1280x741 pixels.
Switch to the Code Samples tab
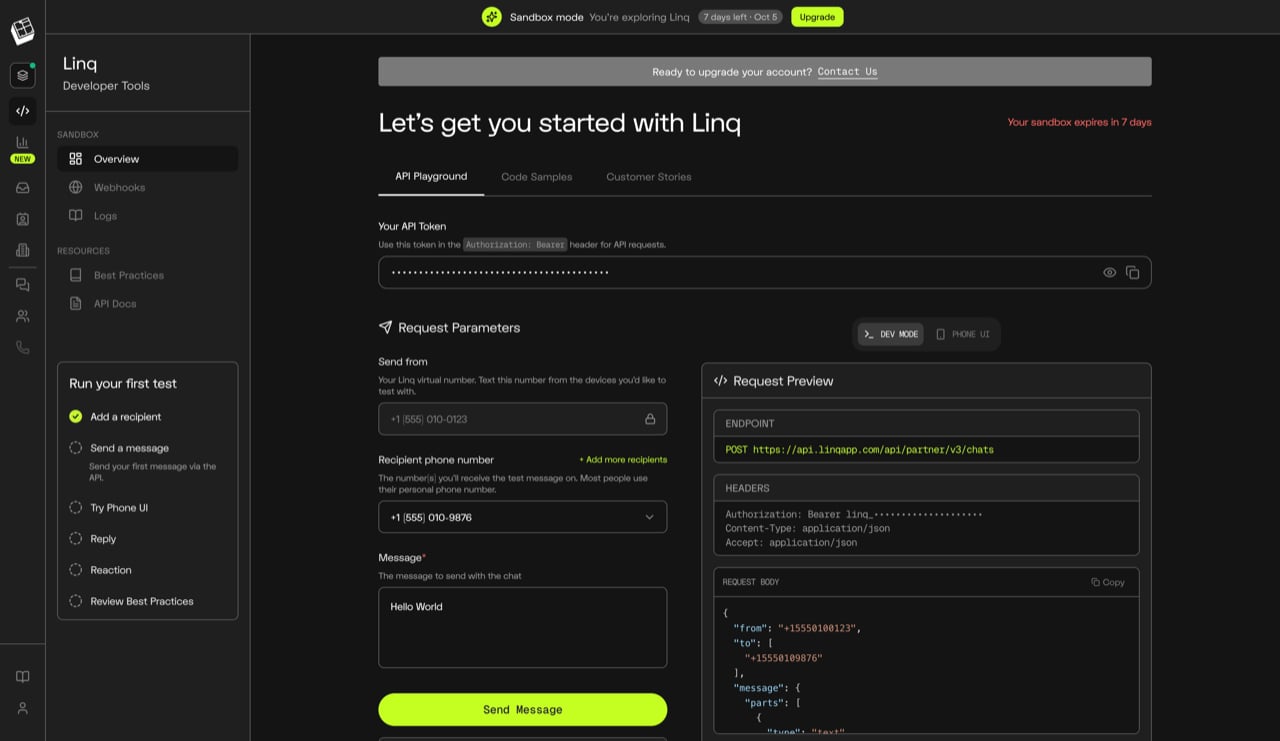537,177
